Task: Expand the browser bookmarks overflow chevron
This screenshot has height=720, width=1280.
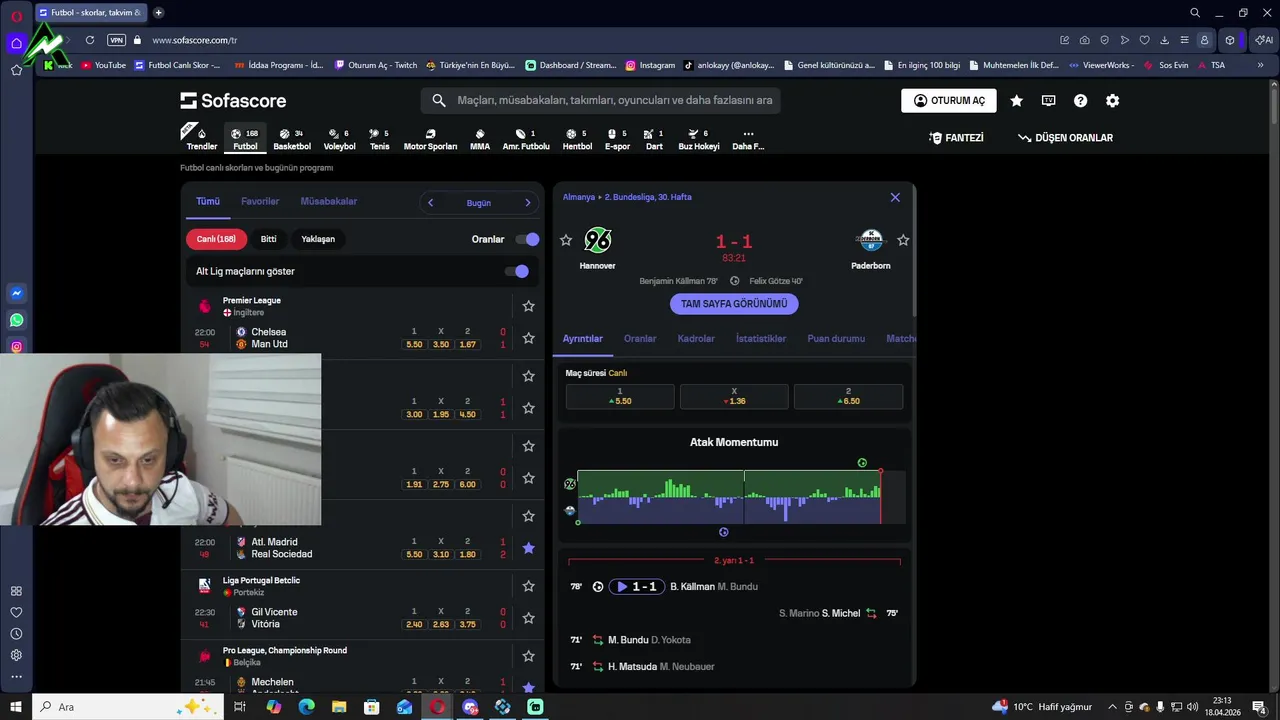Action: [x=1261, y=65]
